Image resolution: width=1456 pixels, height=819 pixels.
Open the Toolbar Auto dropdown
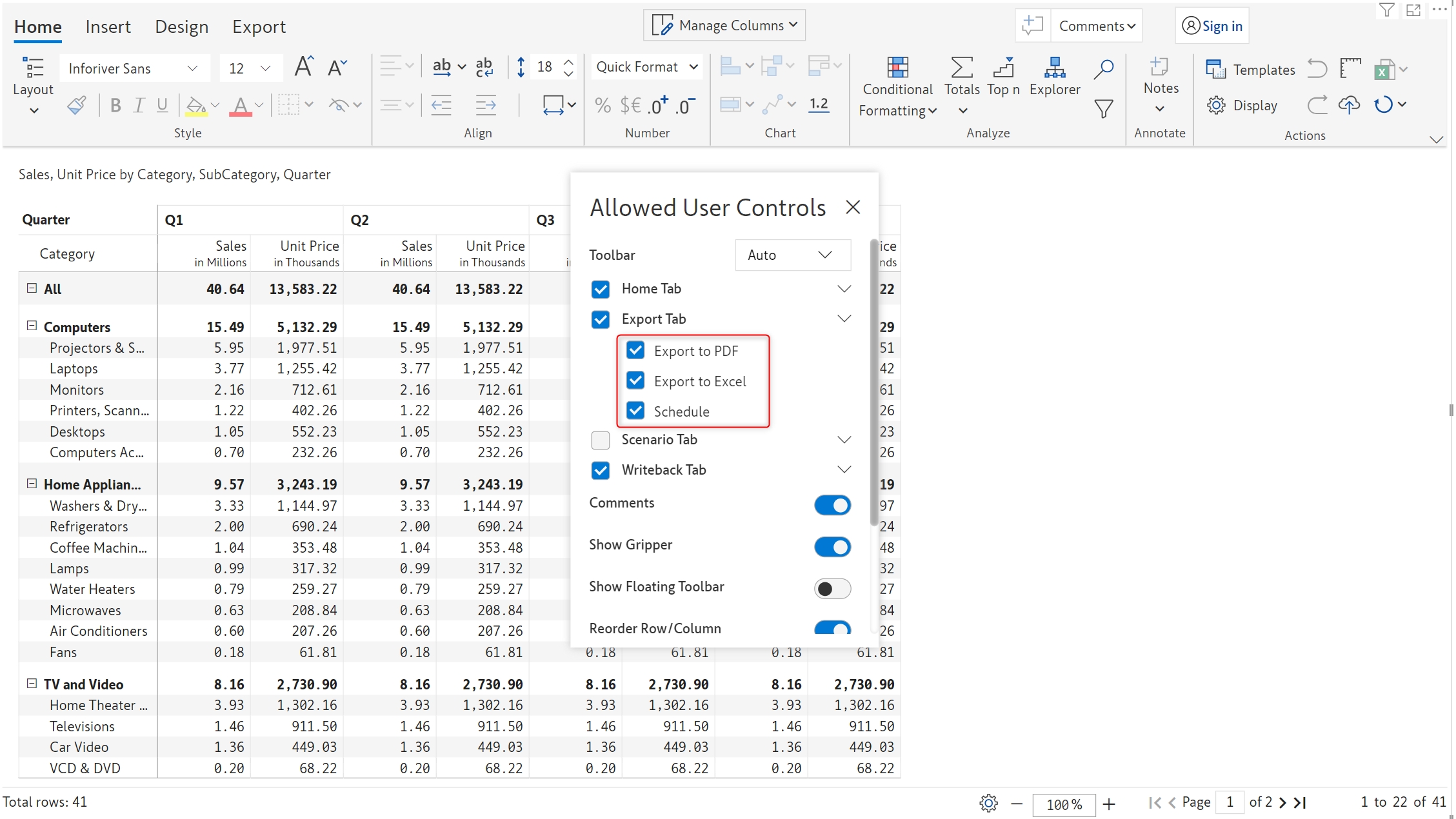click(792, 255)
